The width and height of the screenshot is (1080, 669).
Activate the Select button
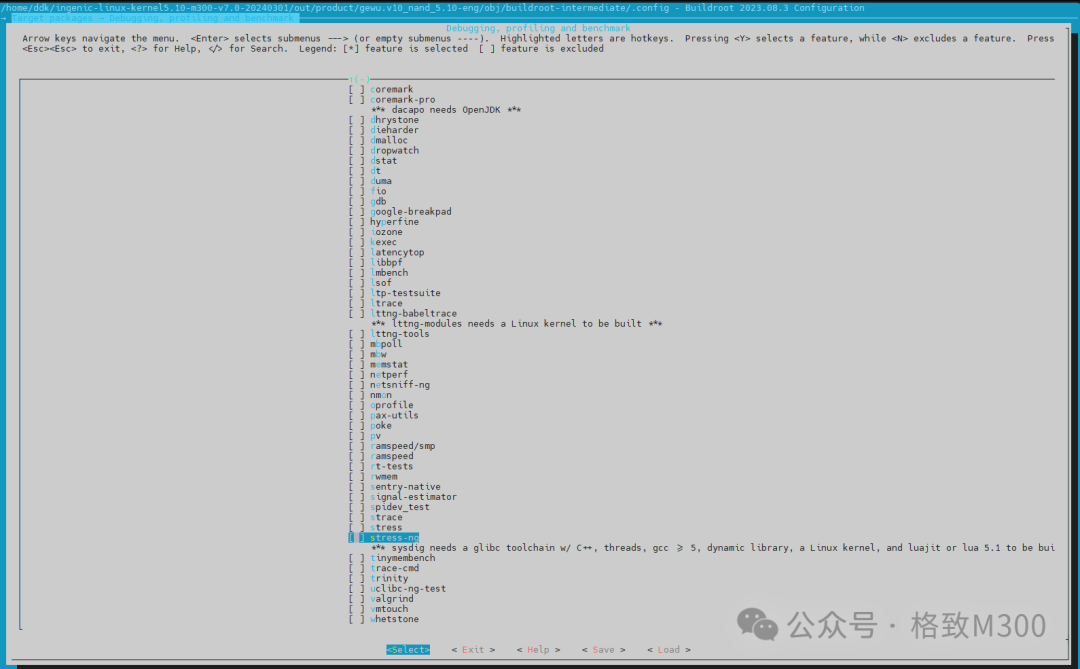point(408,650)
